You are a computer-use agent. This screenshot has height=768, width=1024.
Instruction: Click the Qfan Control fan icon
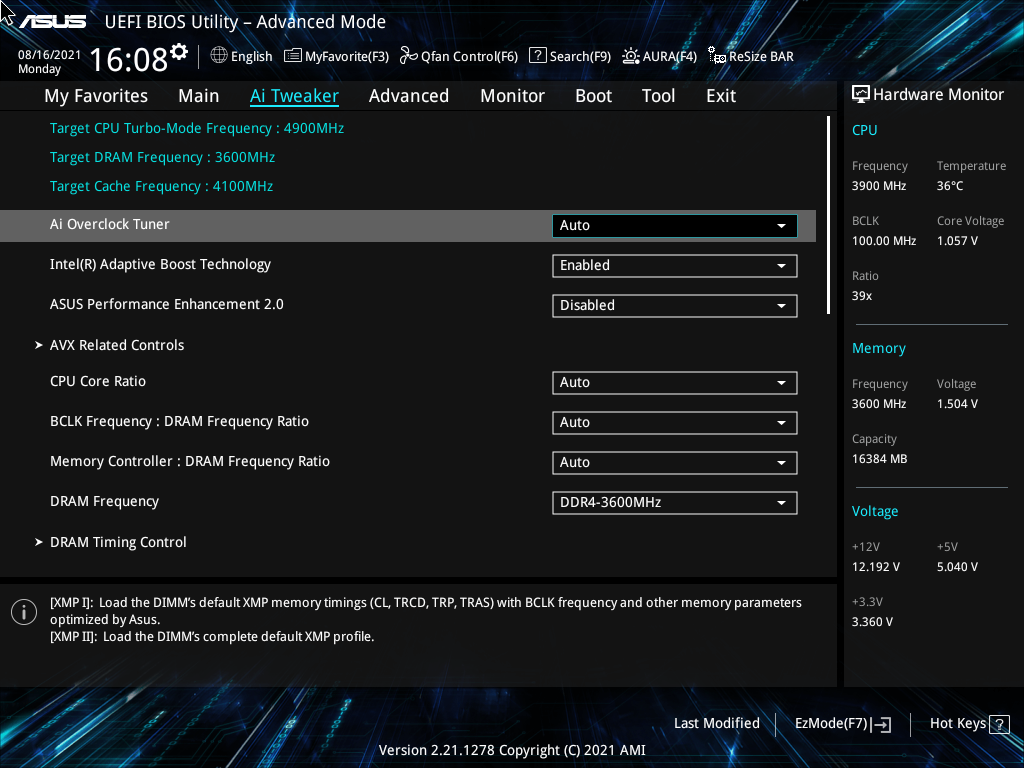[x=409, y=56]
